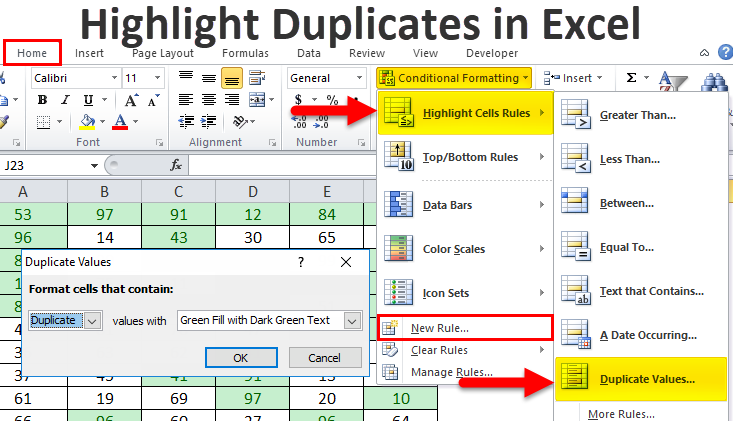Toggle Italic formatting

tap(65, 100)
